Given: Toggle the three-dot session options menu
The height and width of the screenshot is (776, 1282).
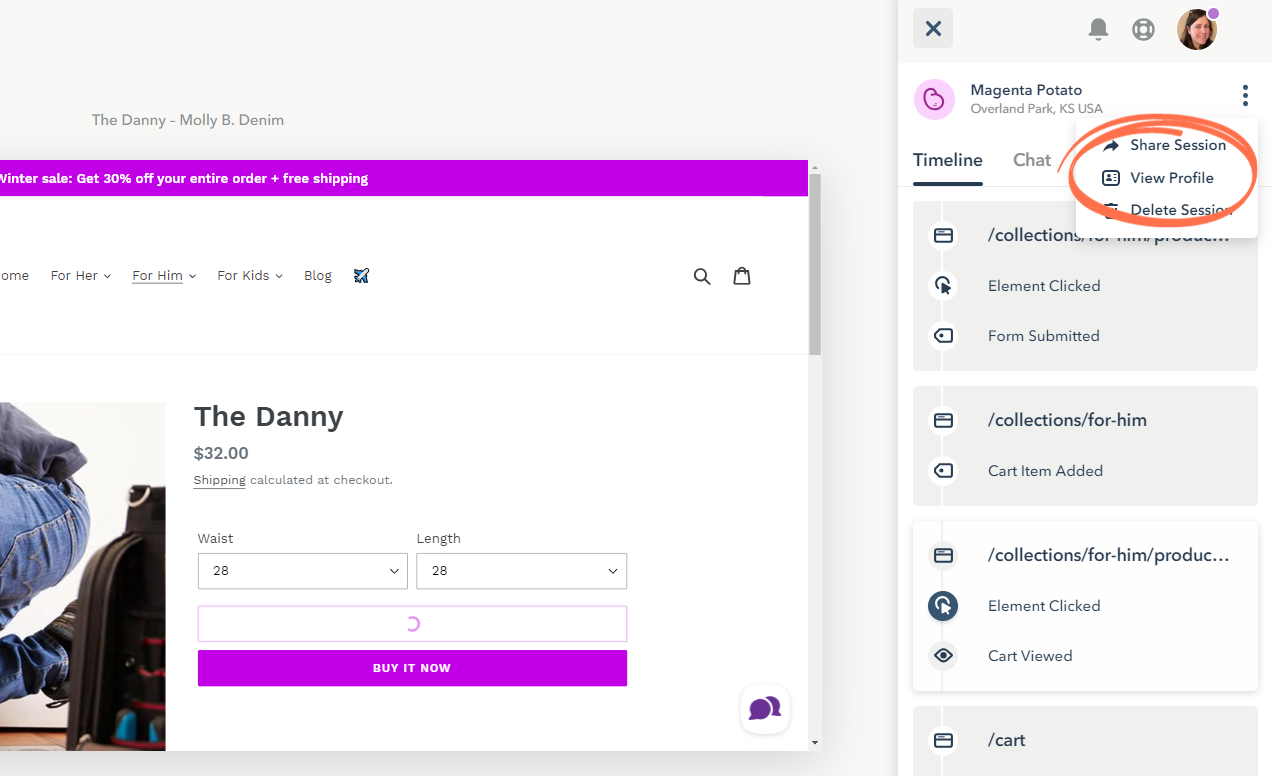Looking at the screenshot, I should (1245, 95).
